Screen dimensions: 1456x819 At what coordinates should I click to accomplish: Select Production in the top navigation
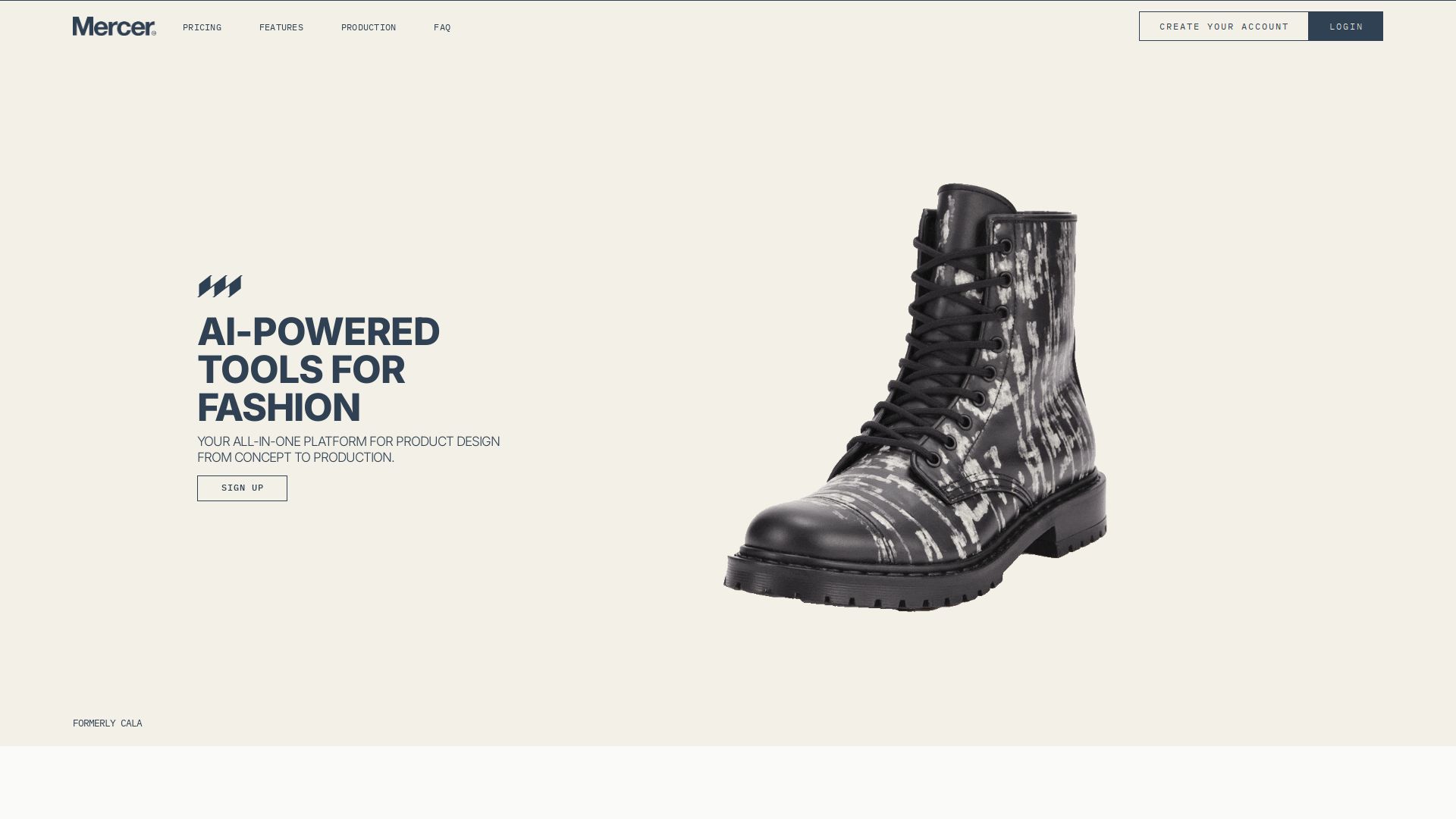369,27
